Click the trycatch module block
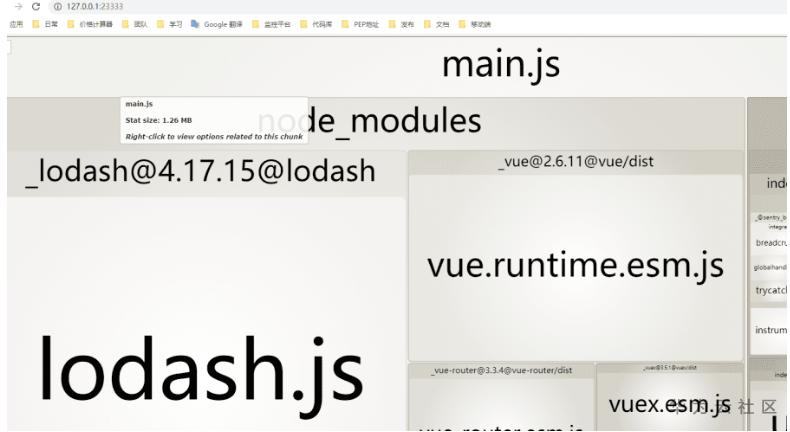 [770, 290]
